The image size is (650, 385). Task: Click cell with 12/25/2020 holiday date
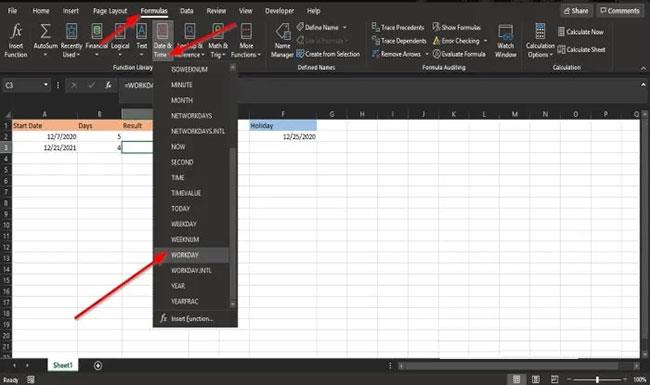283,136
